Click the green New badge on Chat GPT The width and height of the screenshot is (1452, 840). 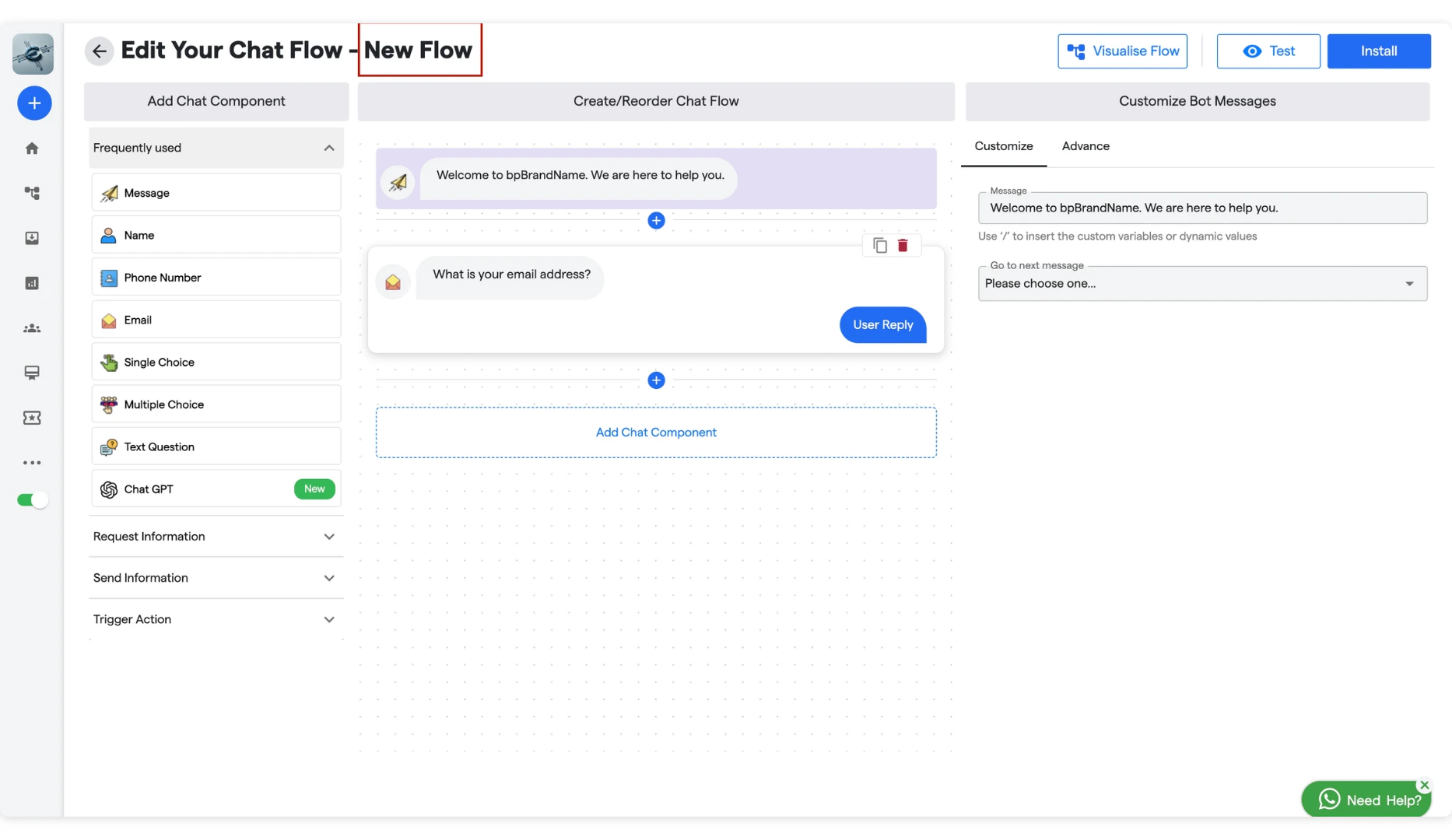pyautogui.click(x=314, y=488)
